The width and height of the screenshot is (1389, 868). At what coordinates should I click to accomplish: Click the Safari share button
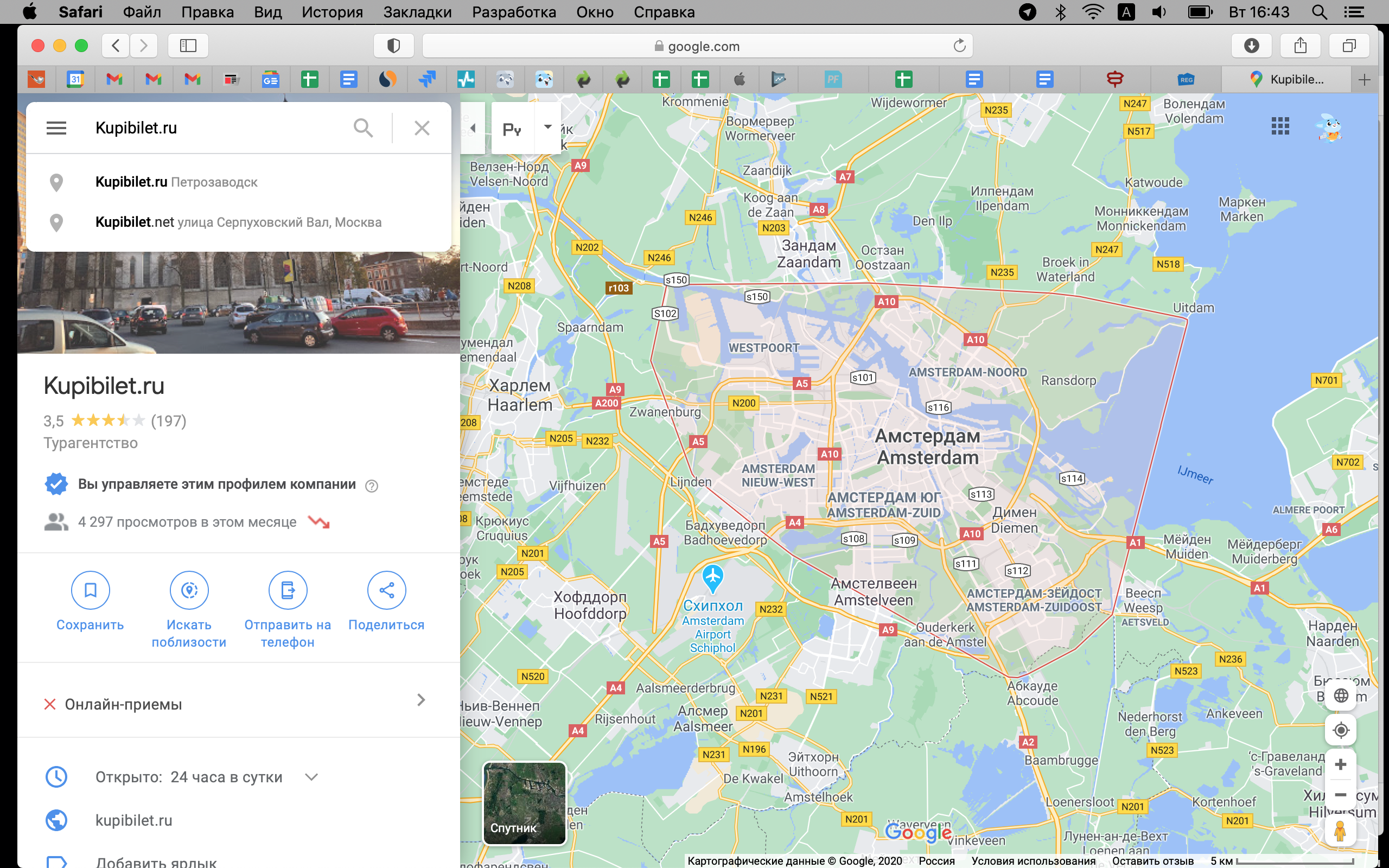(x=1300, y=46)
